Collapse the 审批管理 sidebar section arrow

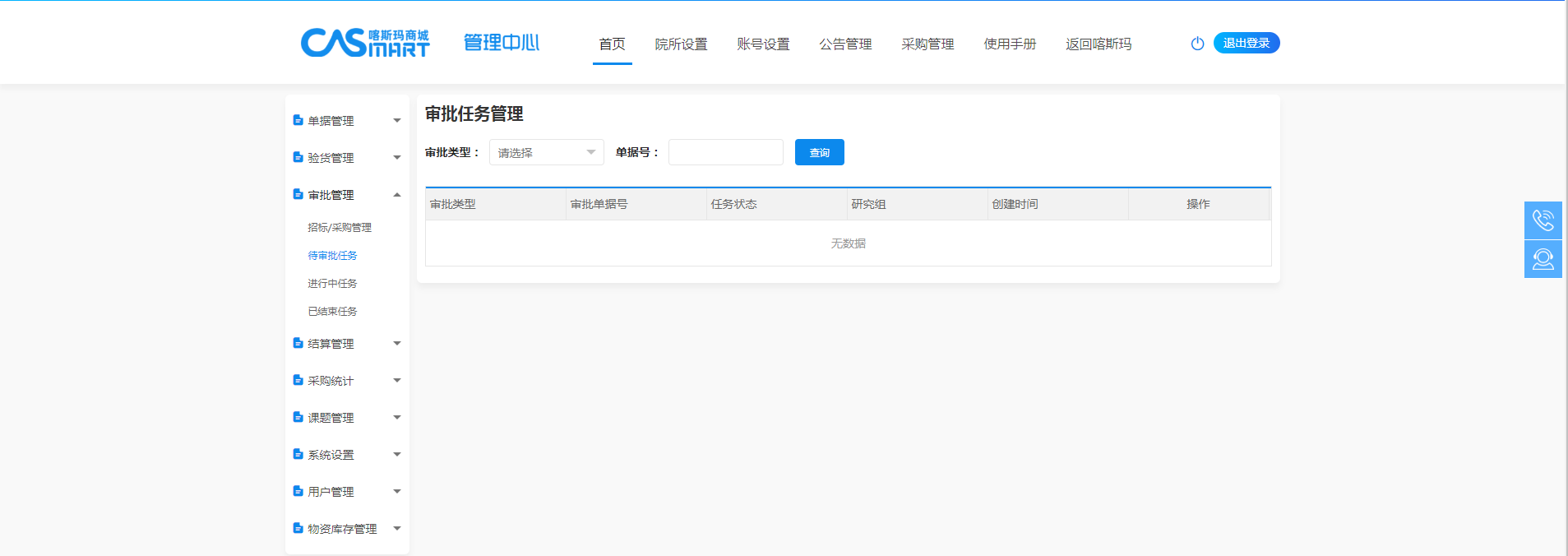pyautogui.click(x=397, y=195)
